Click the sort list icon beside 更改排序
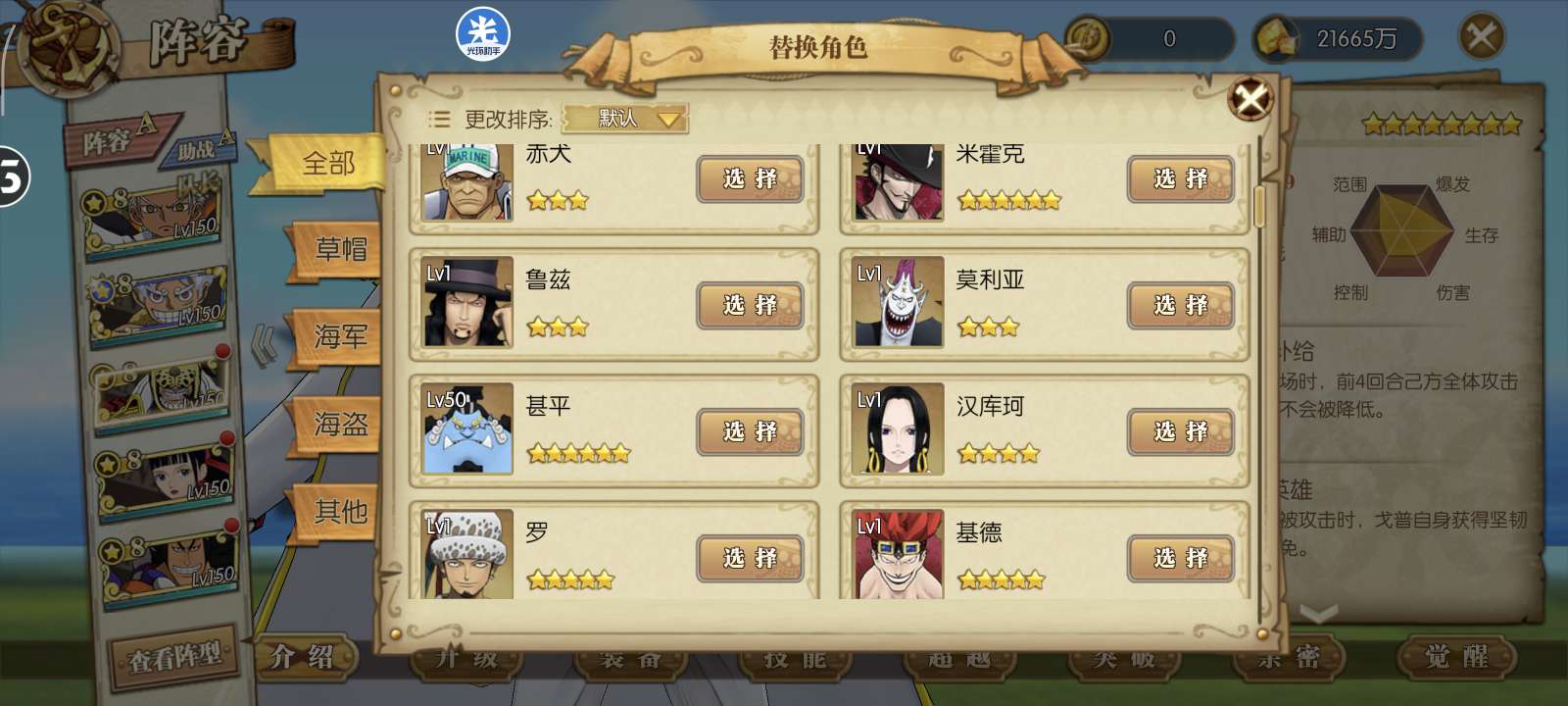This screenshot has width=1568, height=706. coord(439,120)
